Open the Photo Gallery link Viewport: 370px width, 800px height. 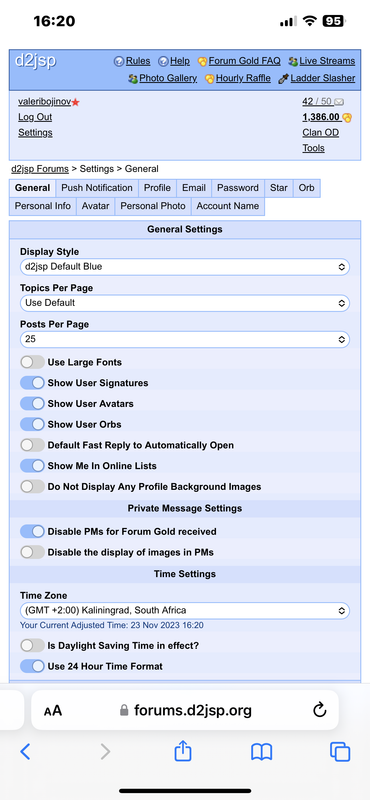(x=168, y=79)
